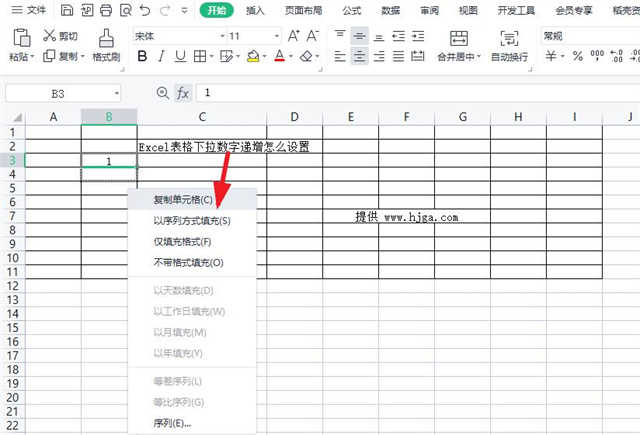This screenshot has width=640, height=435.
Task: Switch to the 页面布局 tab
Action: (x=303, y=10)
